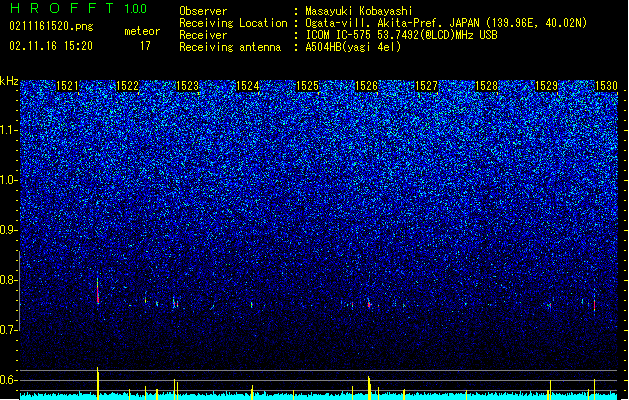
Task: Click the antenna value A504HB(yagi 4el)
Action: click(x=353, y=47)
